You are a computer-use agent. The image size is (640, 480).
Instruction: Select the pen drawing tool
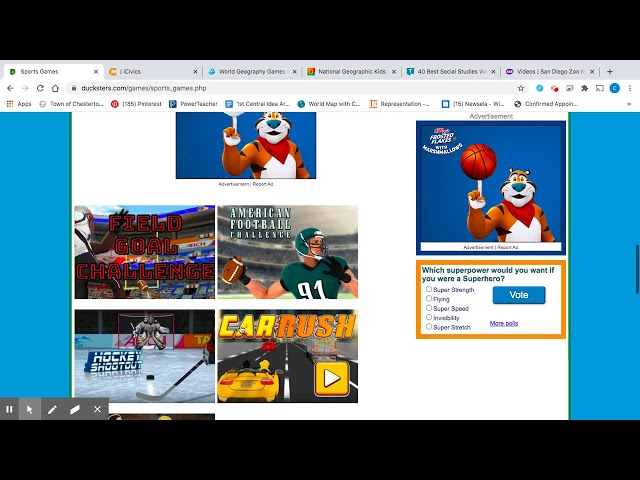(52, 409)
